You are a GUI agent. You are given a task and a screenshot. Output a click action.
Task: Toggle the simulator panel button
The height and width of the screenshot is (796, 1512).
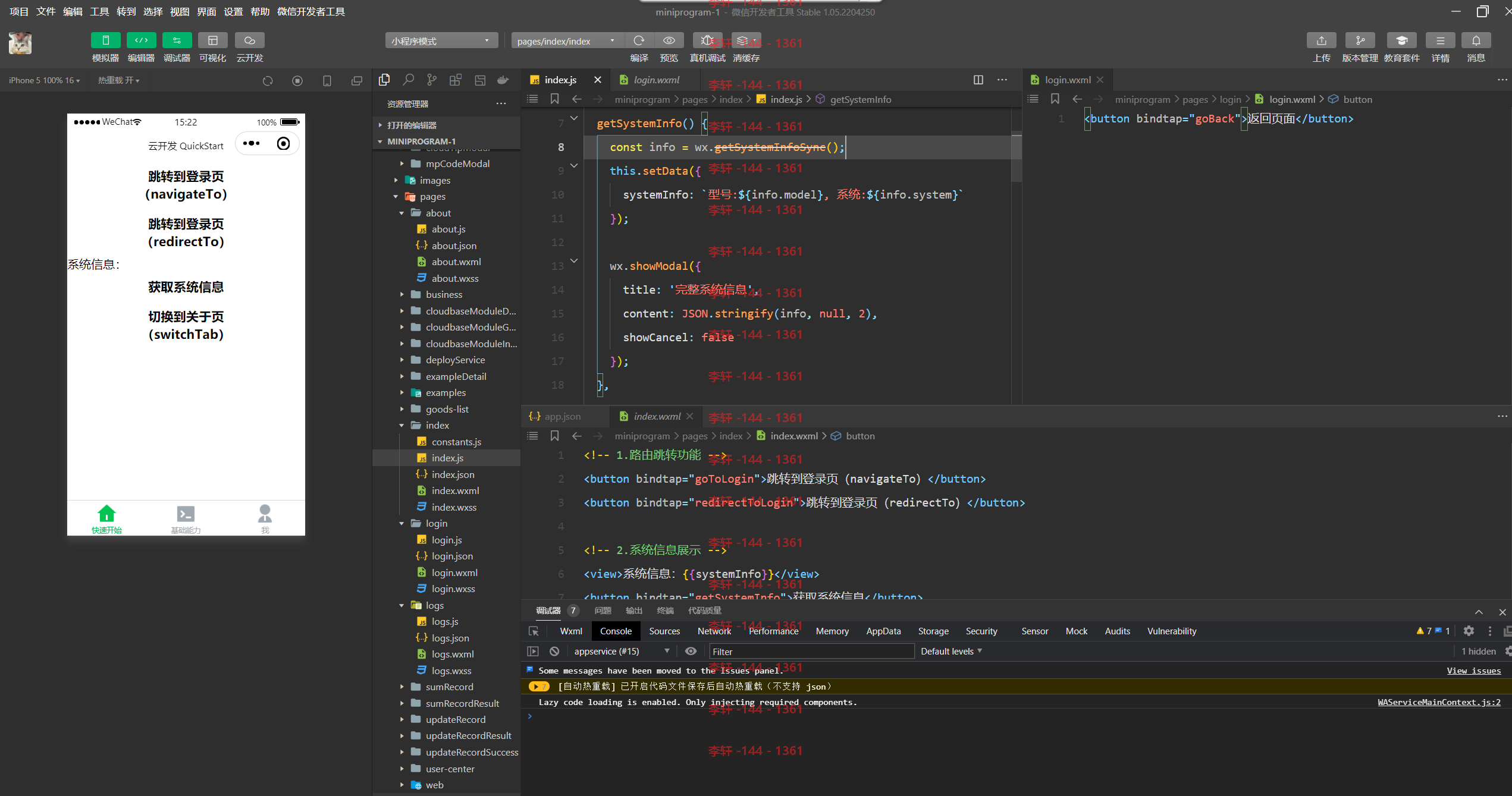[105, 40]
